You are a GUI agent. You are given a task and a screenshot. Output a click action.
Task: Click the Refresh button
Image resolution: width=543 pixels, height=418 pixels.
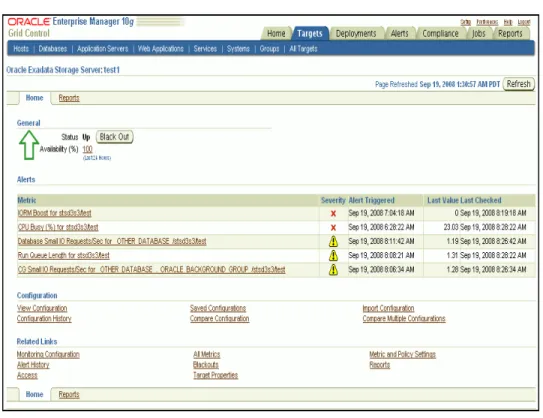(518, 84)
